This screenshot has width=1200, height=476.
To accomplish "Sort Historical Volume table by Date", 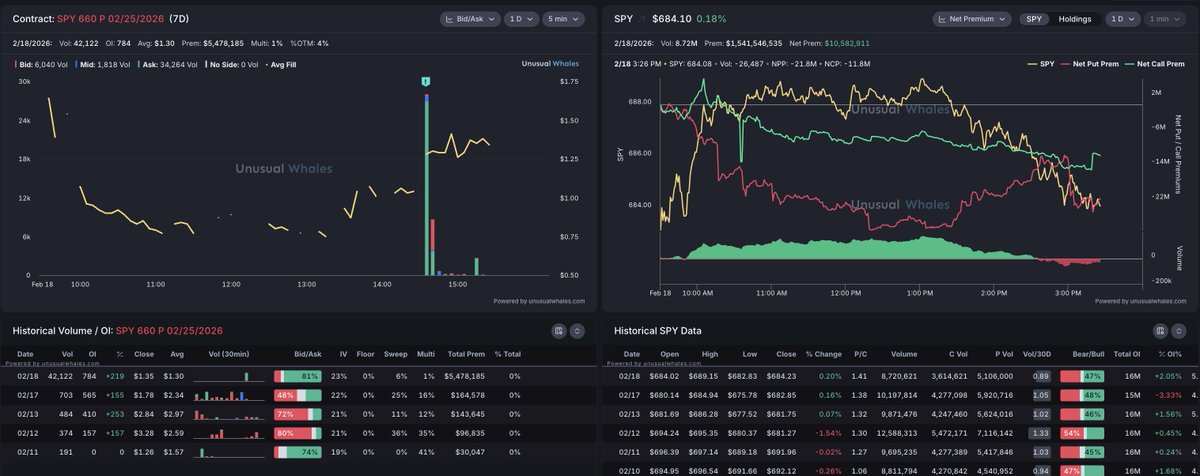I will pos(24,354).
